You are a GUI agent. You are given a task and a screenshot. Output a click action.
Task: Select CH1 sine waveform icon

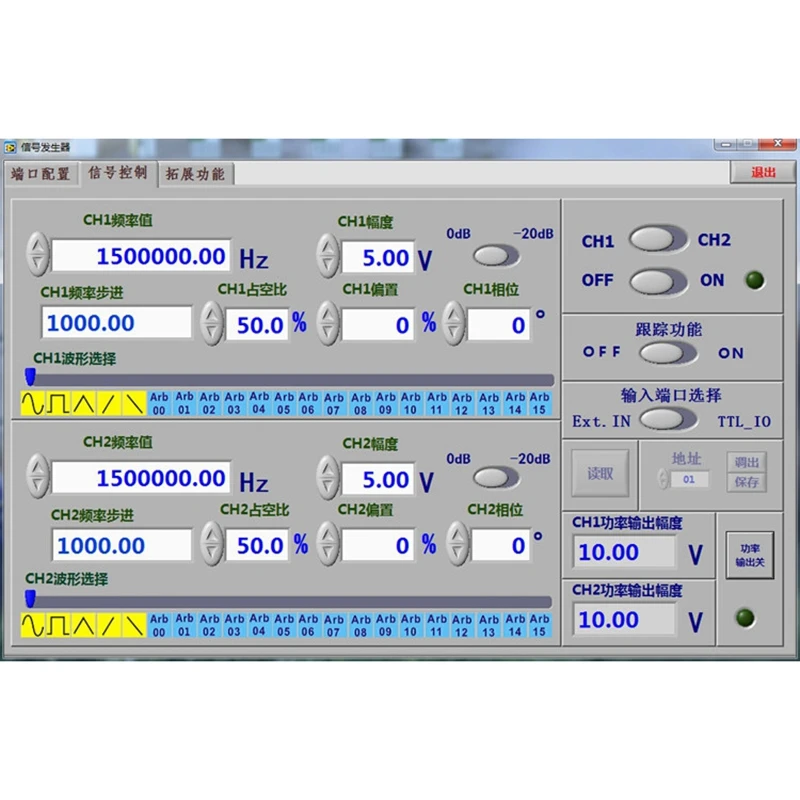pyautogui.click(x=33, y=404)
